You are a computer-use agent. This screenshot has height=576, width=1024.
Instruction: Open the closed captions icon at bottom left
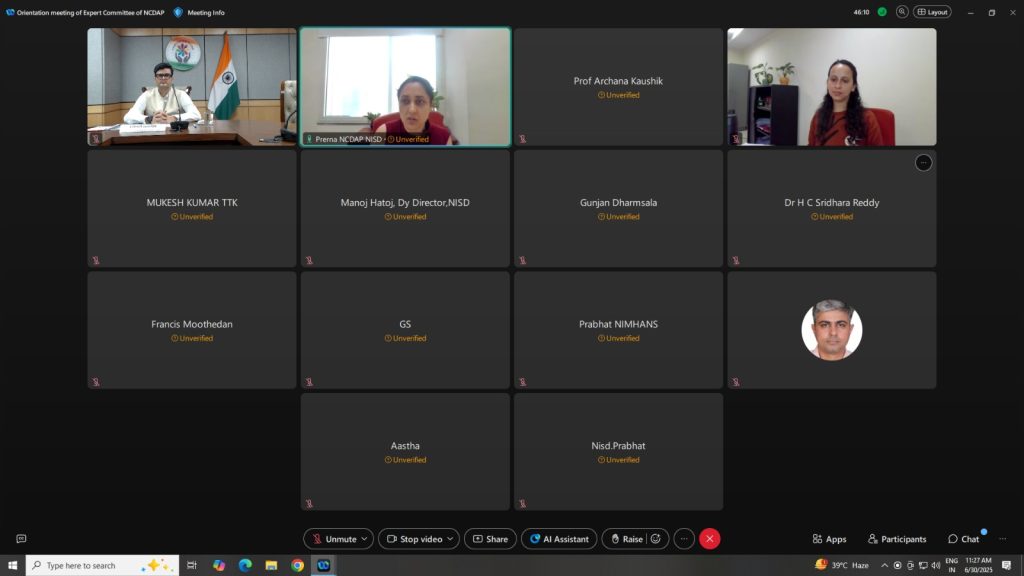tap(21, 539)
